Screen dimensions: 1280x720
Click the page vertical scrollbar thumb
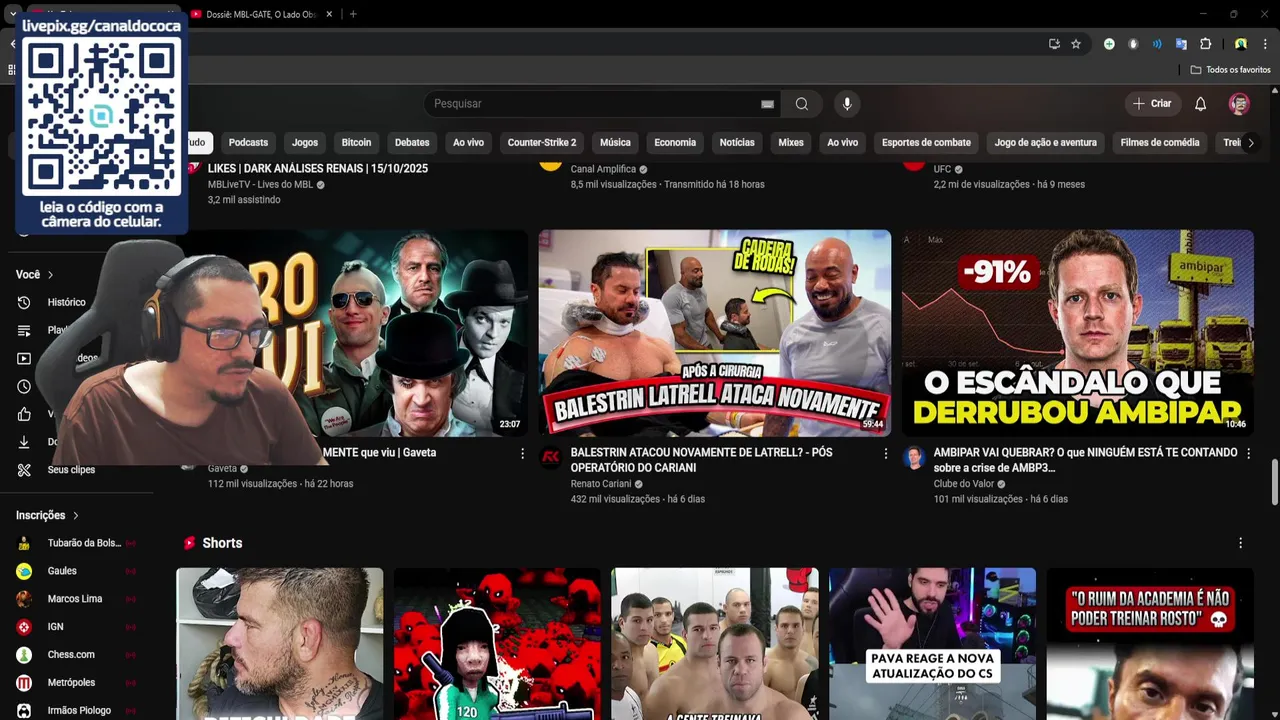pos(1274,483)
